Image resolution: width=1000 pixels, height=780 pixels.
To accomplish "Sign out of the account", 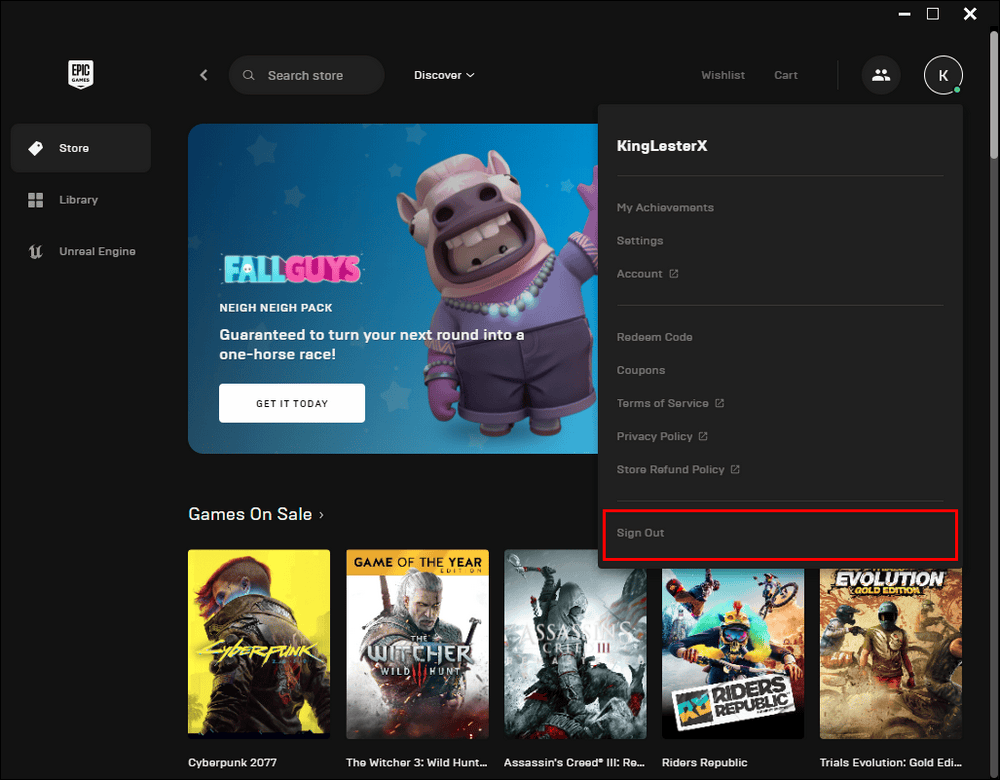I will (x=640, y=532).
